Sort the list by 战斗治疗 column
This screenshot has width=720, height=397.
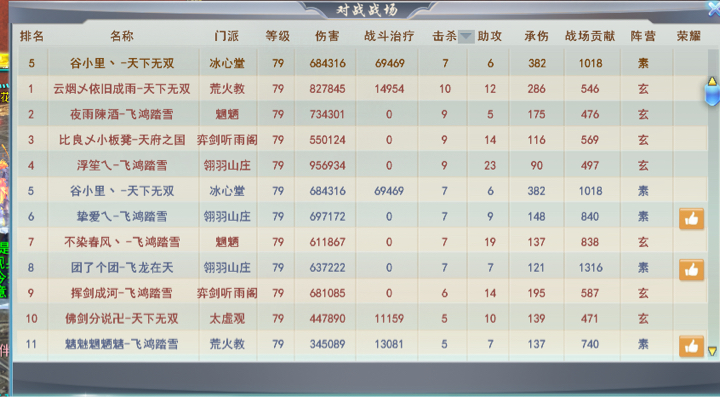tap(389, 36)
